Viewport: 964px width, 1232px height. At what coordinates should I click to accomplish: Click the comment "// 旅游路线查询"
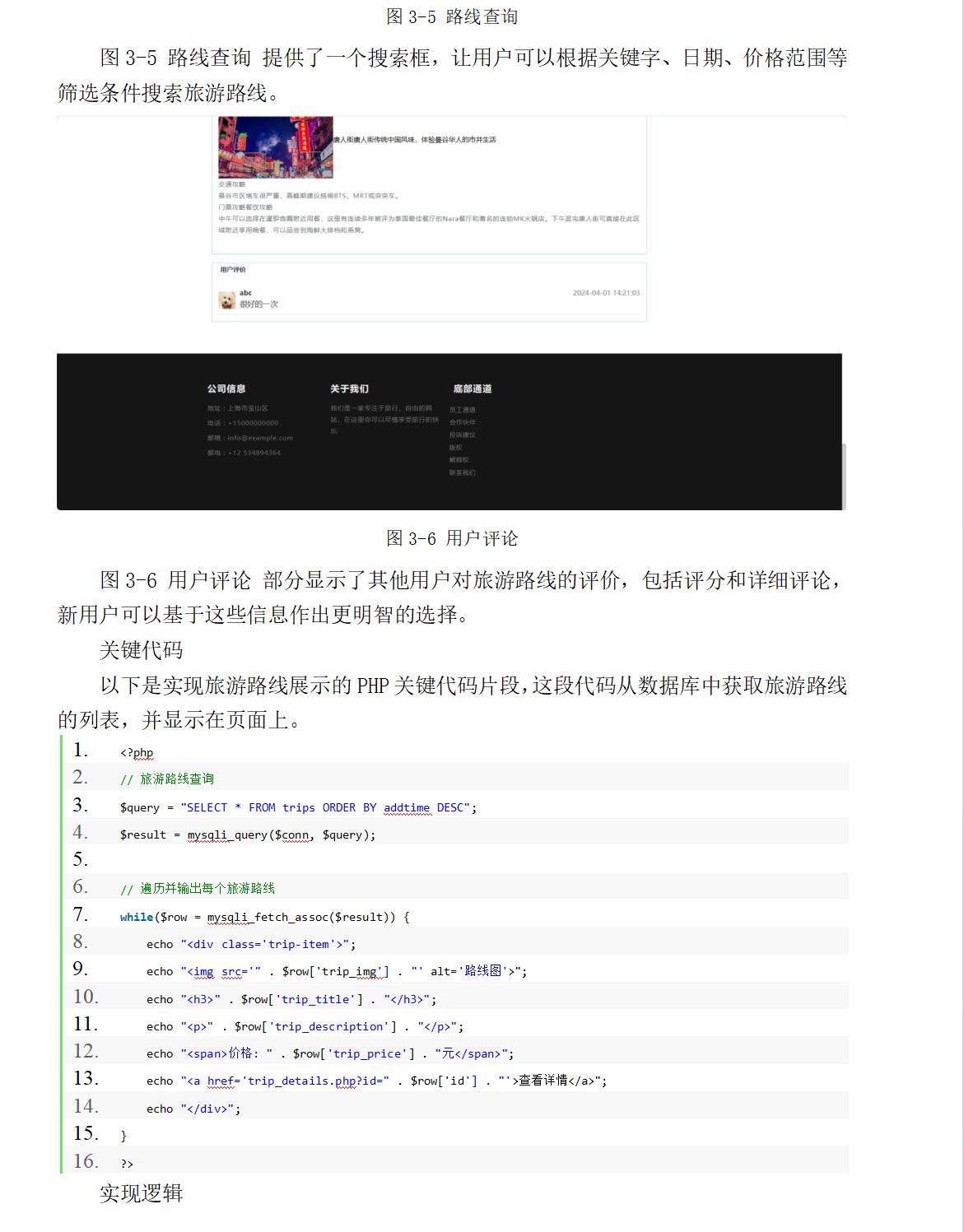pyautogui.click(x=167, y=779)
